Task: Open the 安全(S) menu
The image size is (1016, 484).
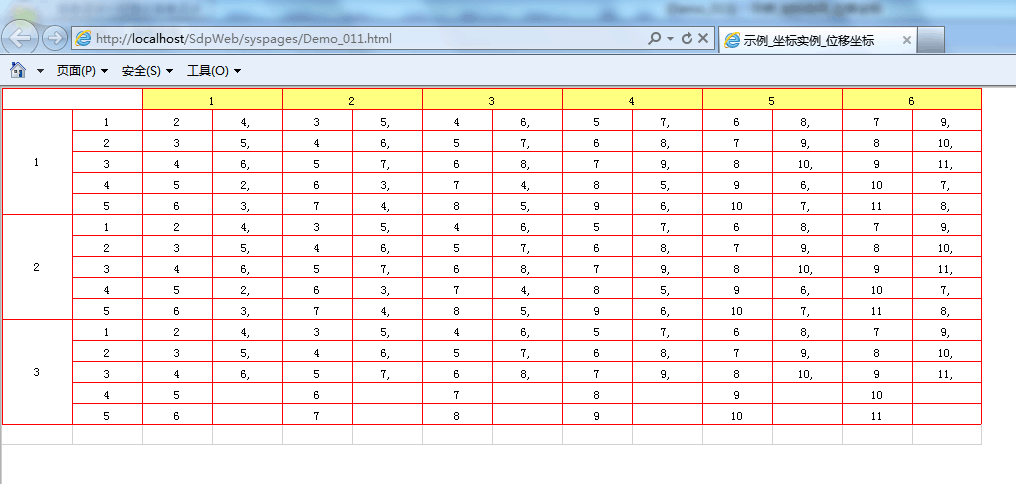Action: click(147, 71)
